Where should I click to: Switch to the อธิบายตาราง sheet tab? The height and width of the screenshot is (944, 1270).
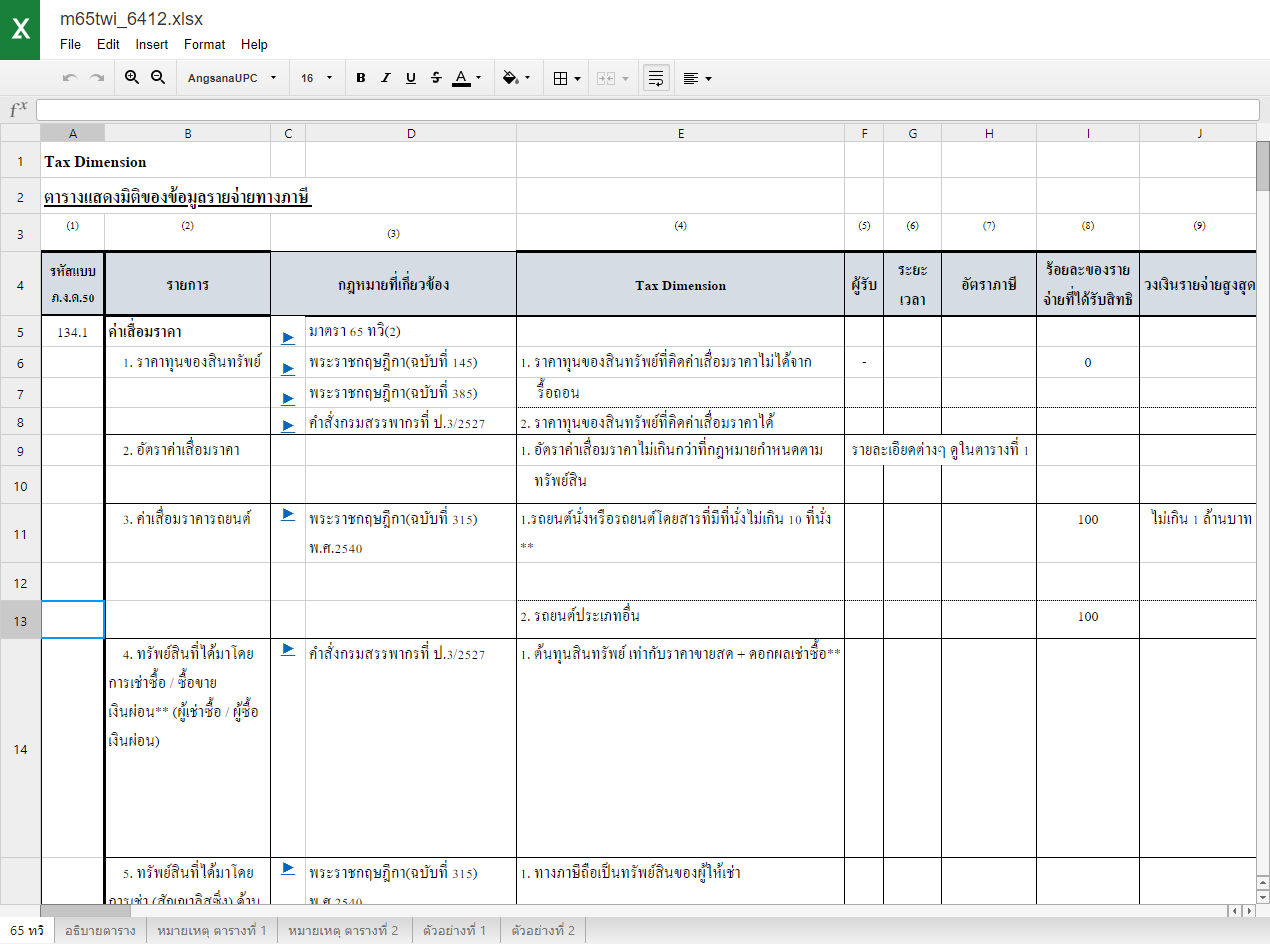pyautogui.click(x=100, y=931)
